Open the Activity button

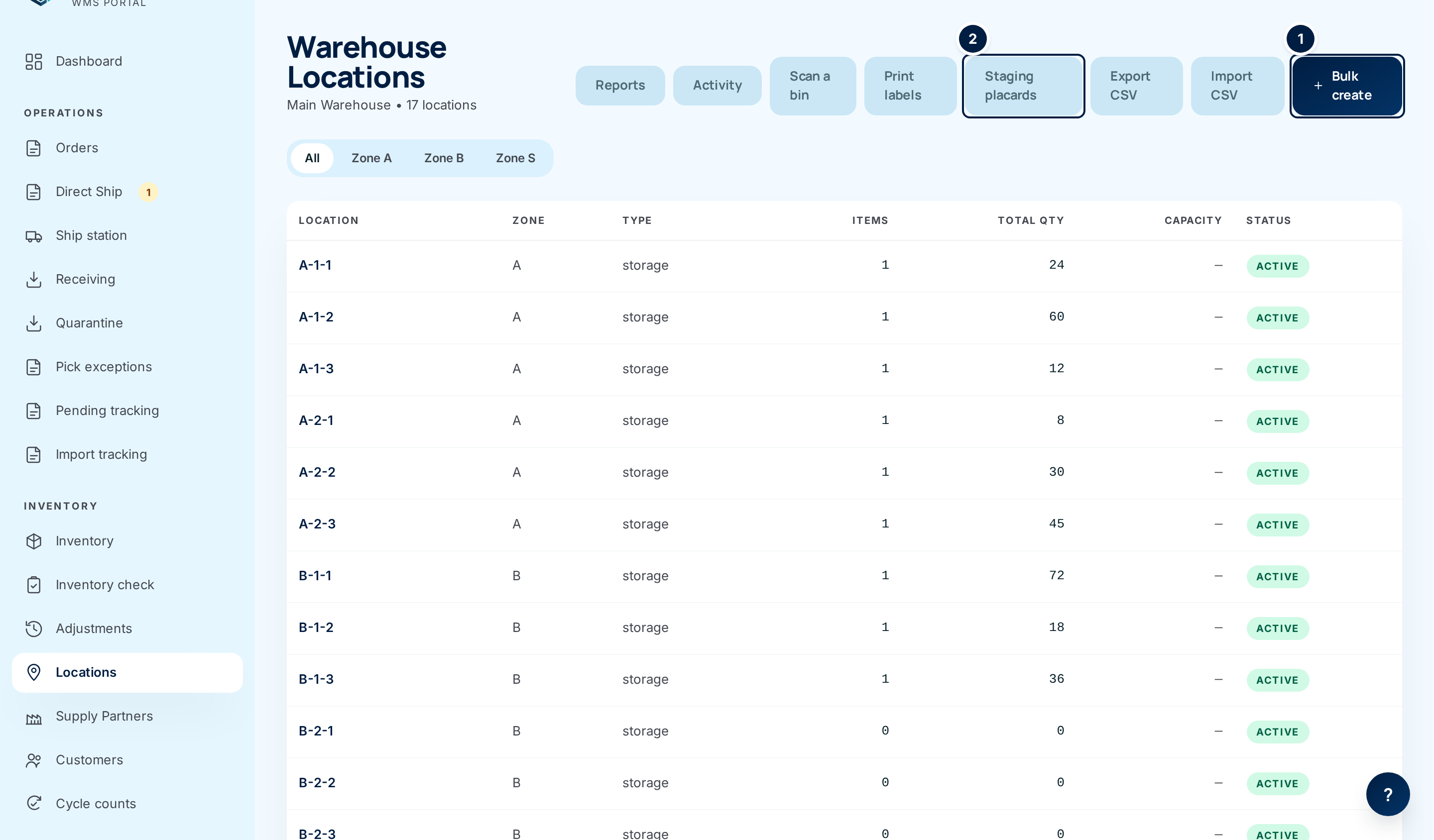(x=717, y=85)
